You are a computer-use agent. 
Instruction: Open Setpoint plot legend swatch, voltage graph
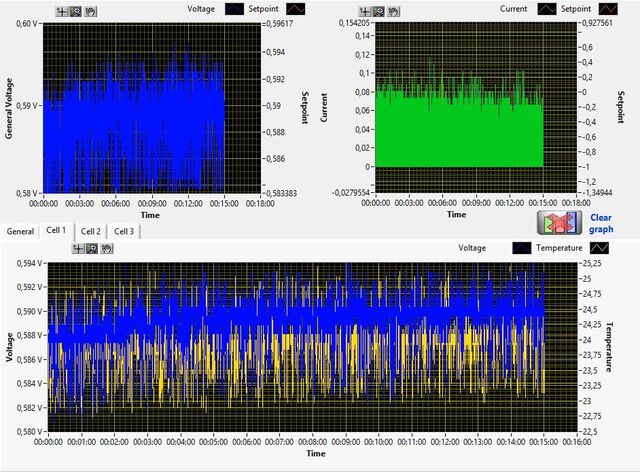tap(295, 9)
